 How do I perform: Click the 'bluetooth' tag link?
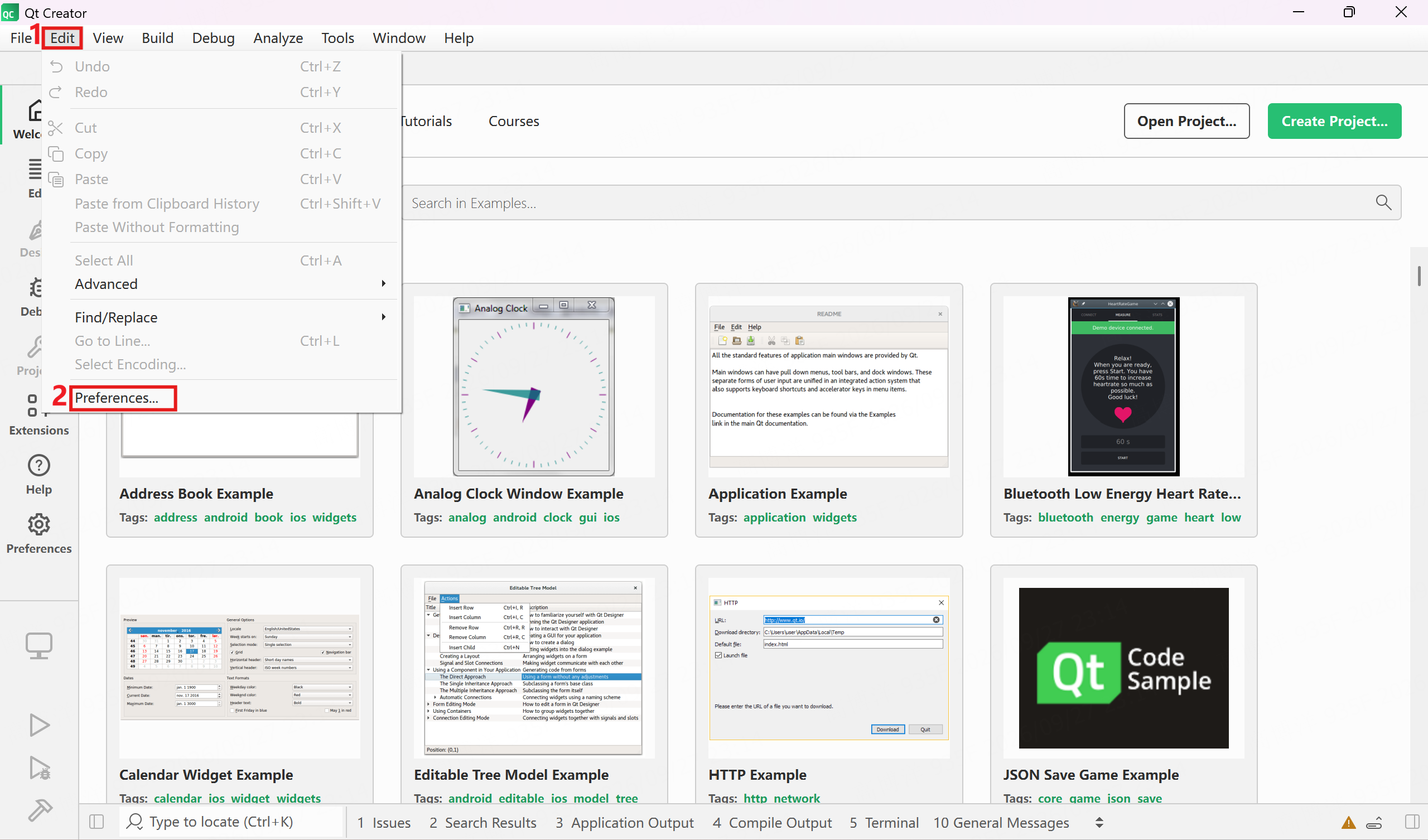point(1065,517)
